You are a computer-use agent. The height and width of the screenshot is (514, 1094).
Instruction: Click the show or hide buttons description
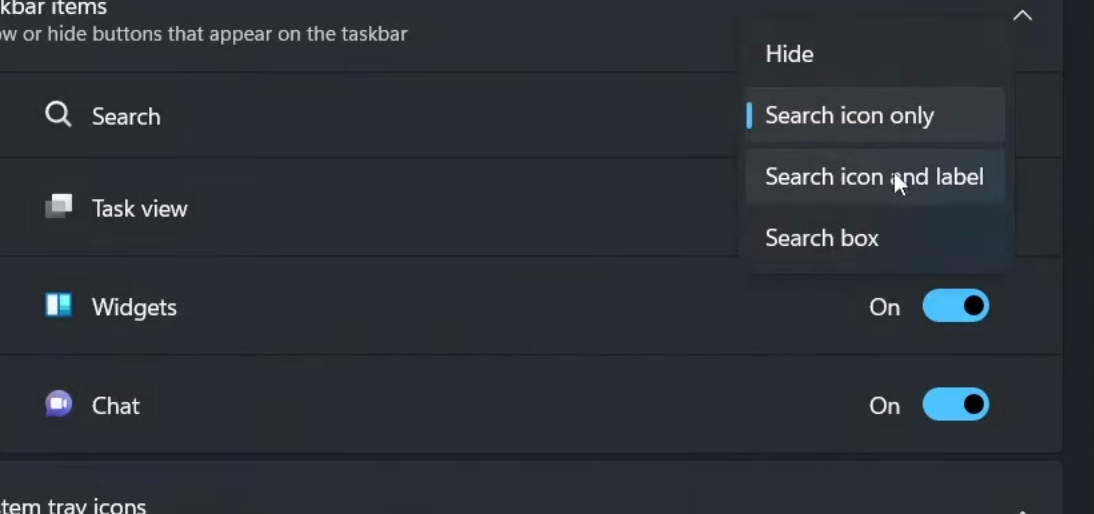click(x=203, y=34)
